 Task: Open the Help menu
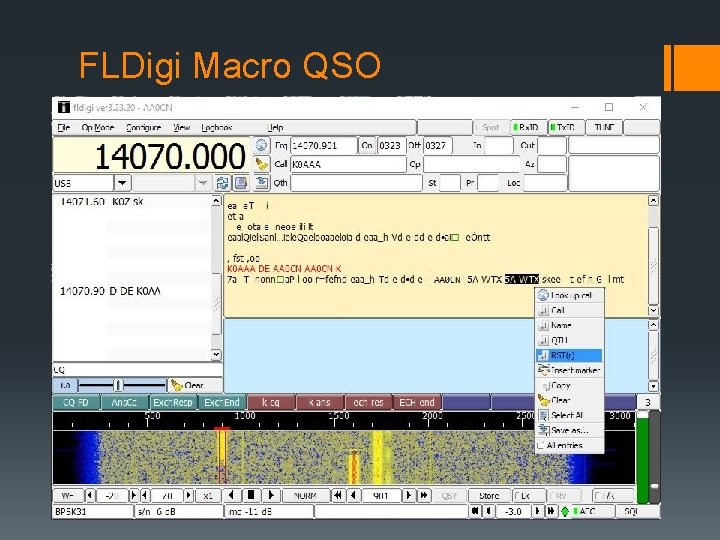[x=275, y=127]
